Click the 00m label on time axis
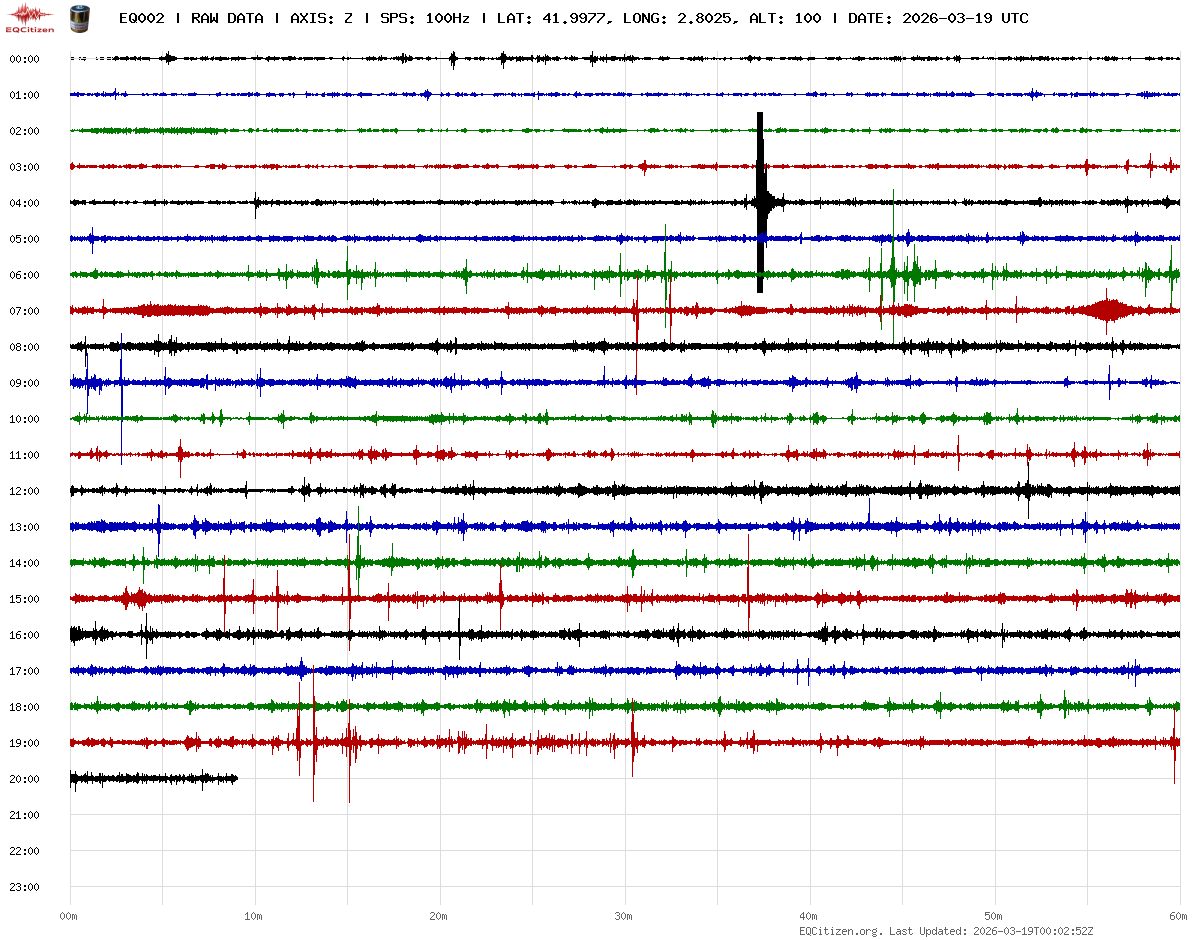 tap(69, 916)
